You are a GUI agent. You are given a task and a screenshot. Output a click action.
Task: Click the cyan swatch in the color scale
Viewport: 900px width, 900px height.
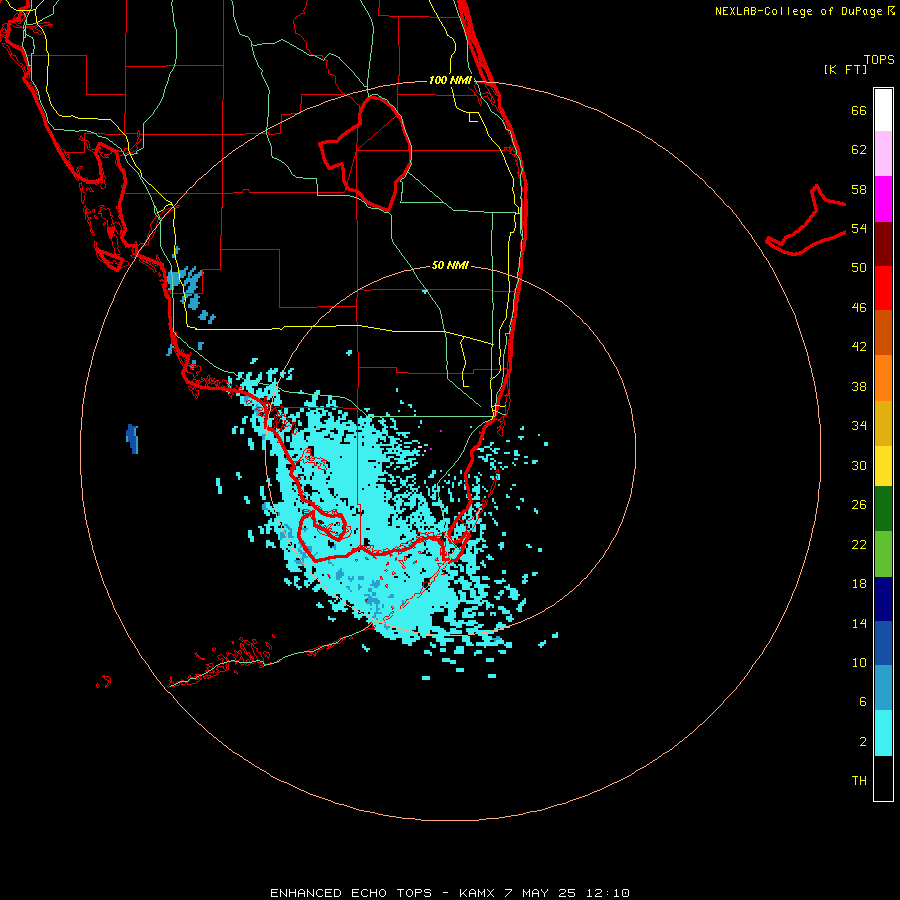coord(883,733)
